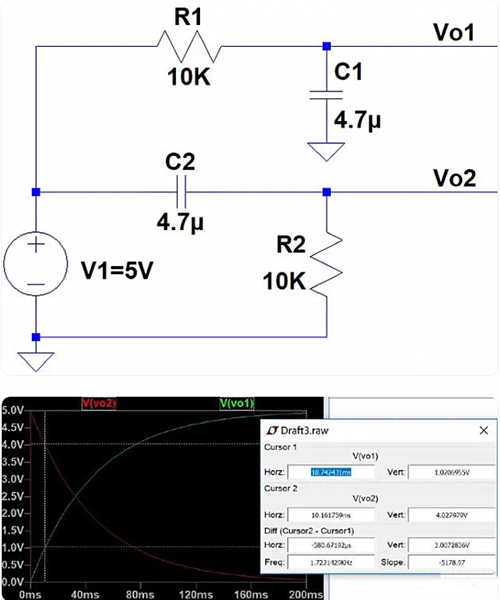Click the V1 voltage source symbol
Image resolution: width=500 pixels, height=600 pixels.
pyautogui.click(x=36, y=264)
